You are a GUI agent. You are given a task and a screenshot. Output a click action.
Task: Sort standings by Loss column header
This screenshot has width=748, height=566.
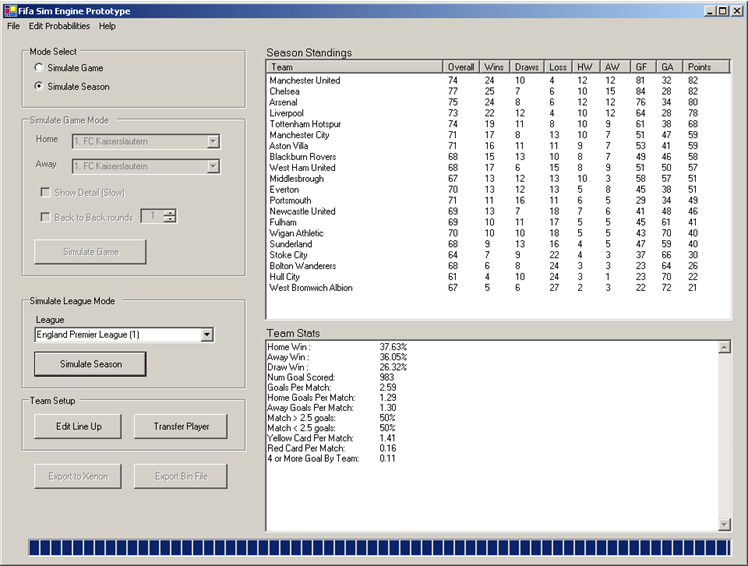pos(558,67)
